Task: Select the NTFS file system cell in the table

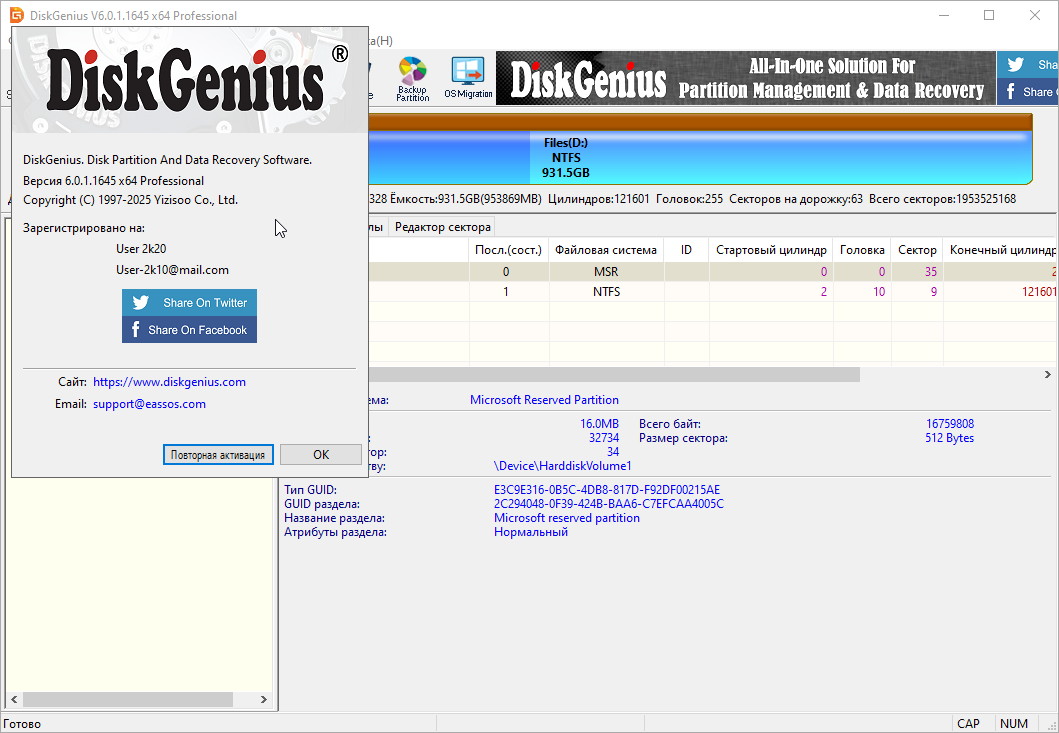Action: point(606,292)
